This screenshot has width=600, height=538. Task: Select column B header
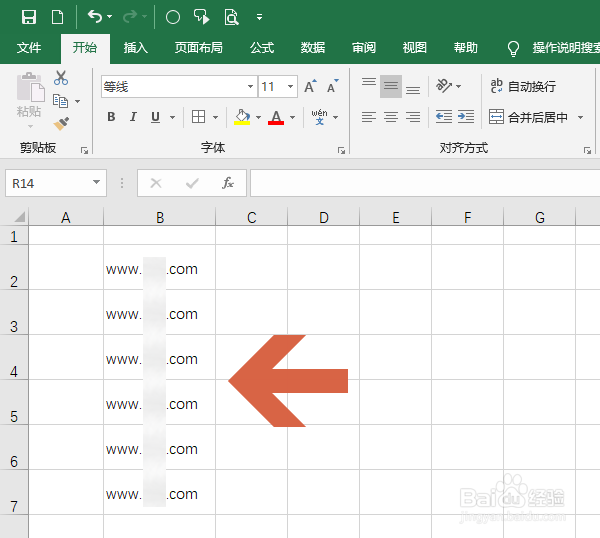pyautogui.click(x=160, y=217)
